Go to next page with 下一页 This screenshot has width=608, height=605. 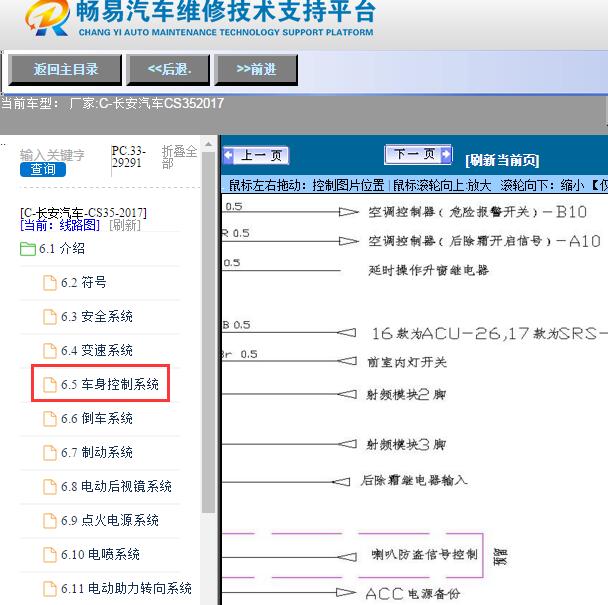pyautogui.click(x=418, y=154)
